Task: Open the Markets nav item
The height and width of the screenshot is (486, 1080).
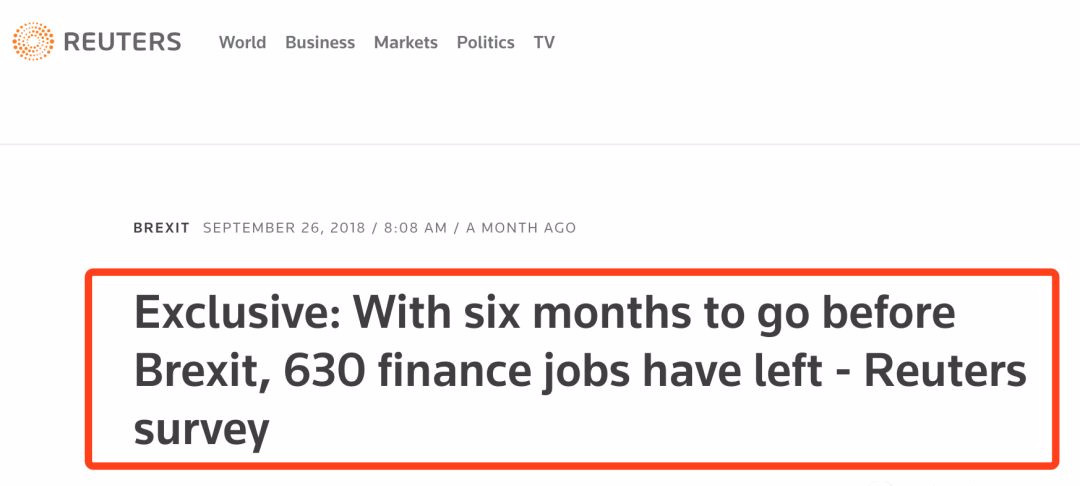Action: tap(405, 43)
